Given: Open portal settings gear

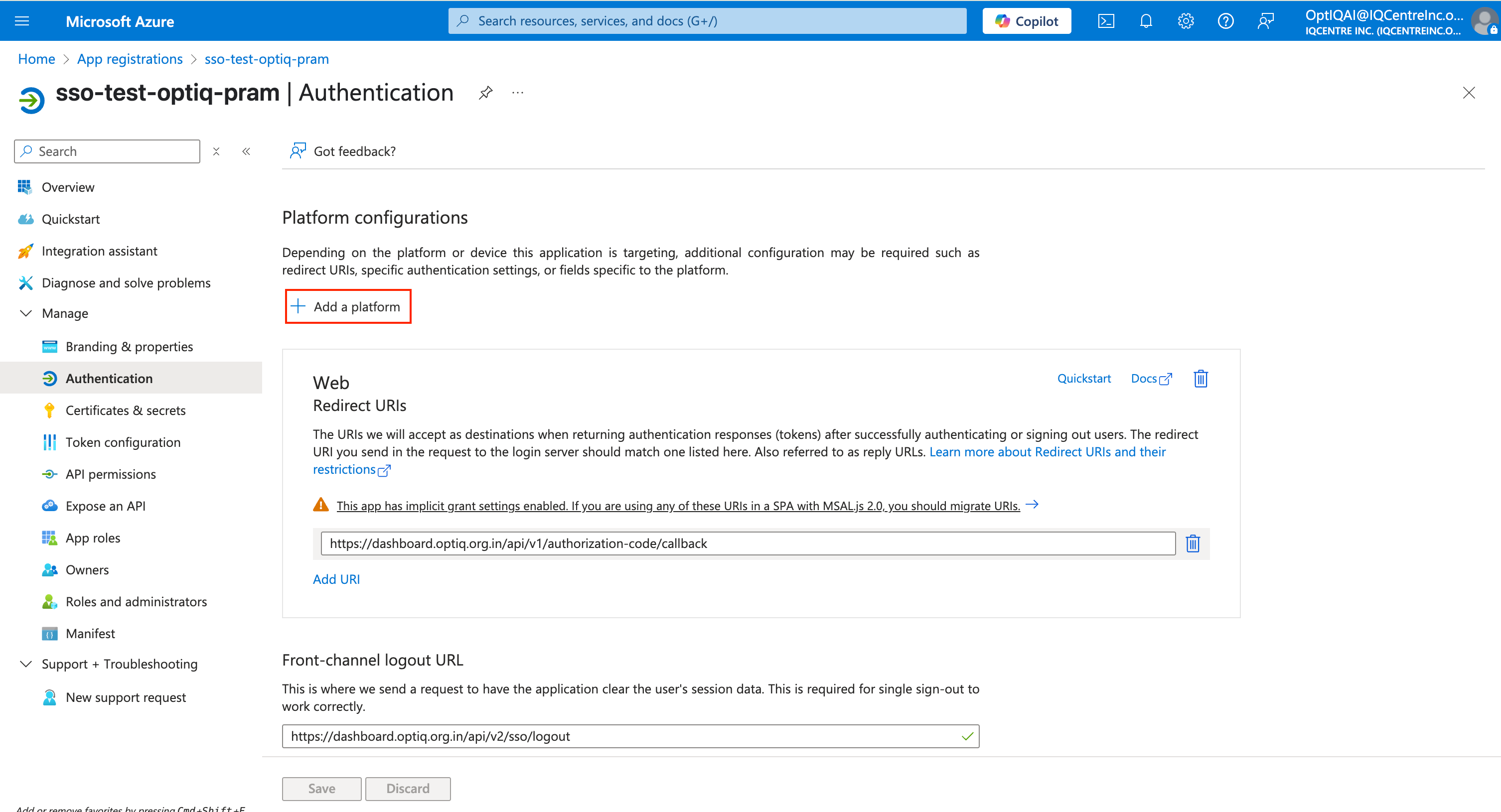Looking at the screenshot, I should coord(1186,21).
